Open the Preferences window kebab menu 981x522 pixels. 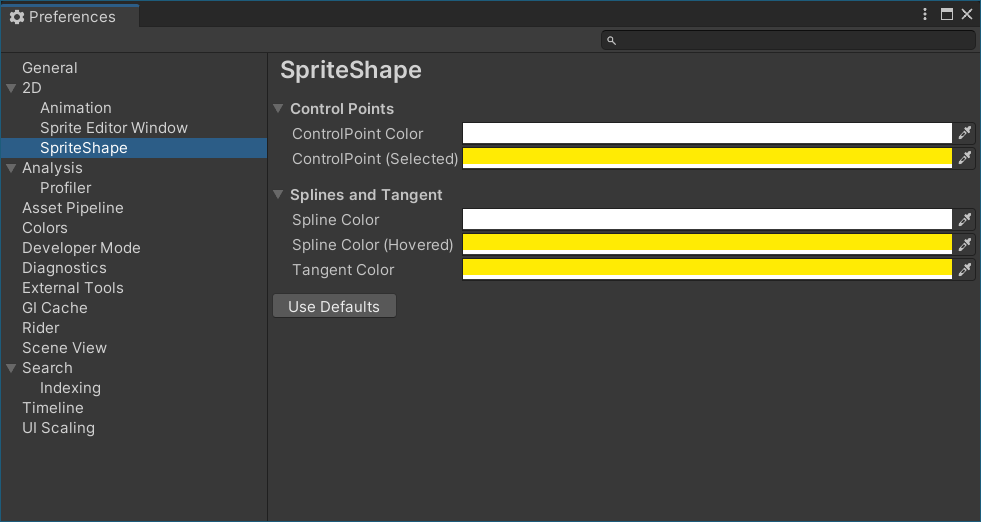coord(926,14)
